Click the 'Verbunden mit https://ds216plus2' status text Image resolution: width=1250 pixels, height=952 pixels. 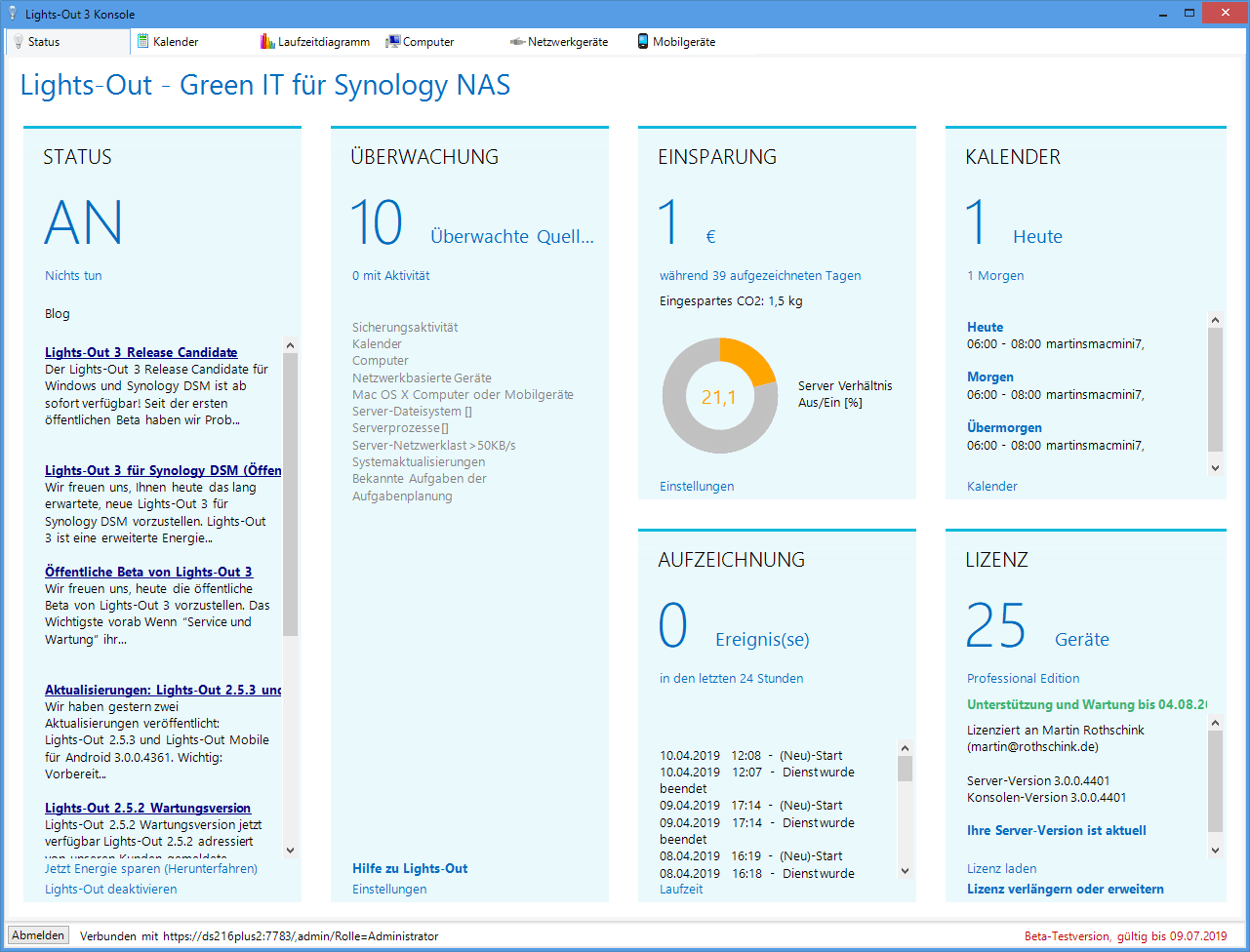[260, 936]
